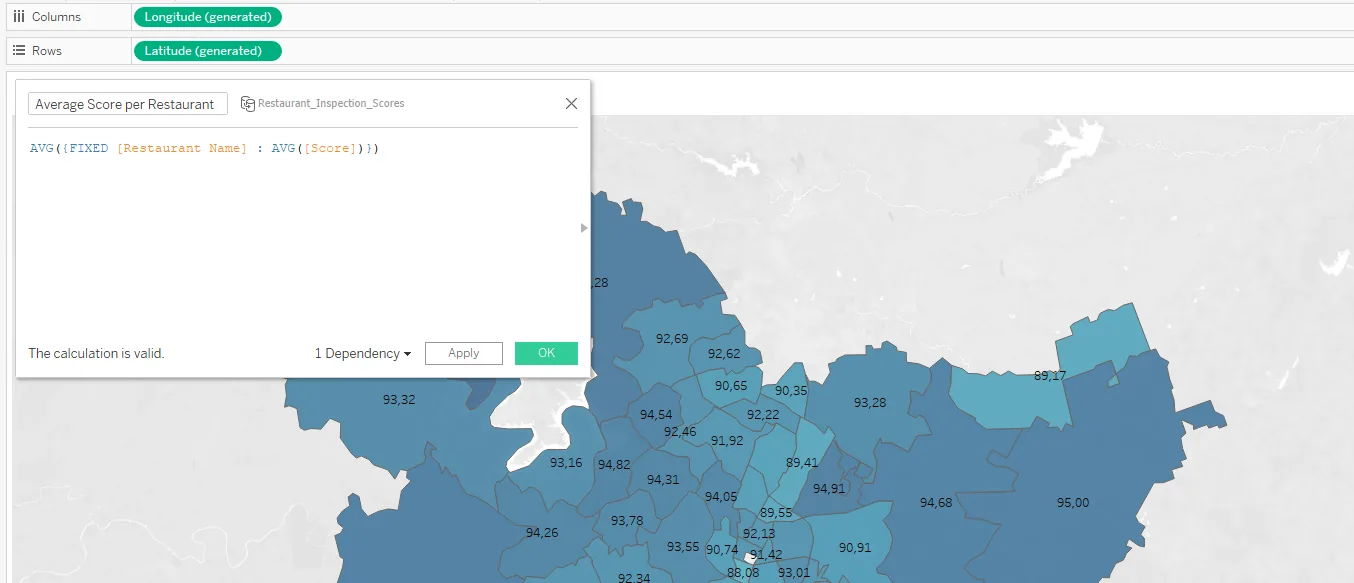Viewport: 1354px width, 583px height.
Task: Select the map region labeled 94,31
Action: click(x=663, y=480)
